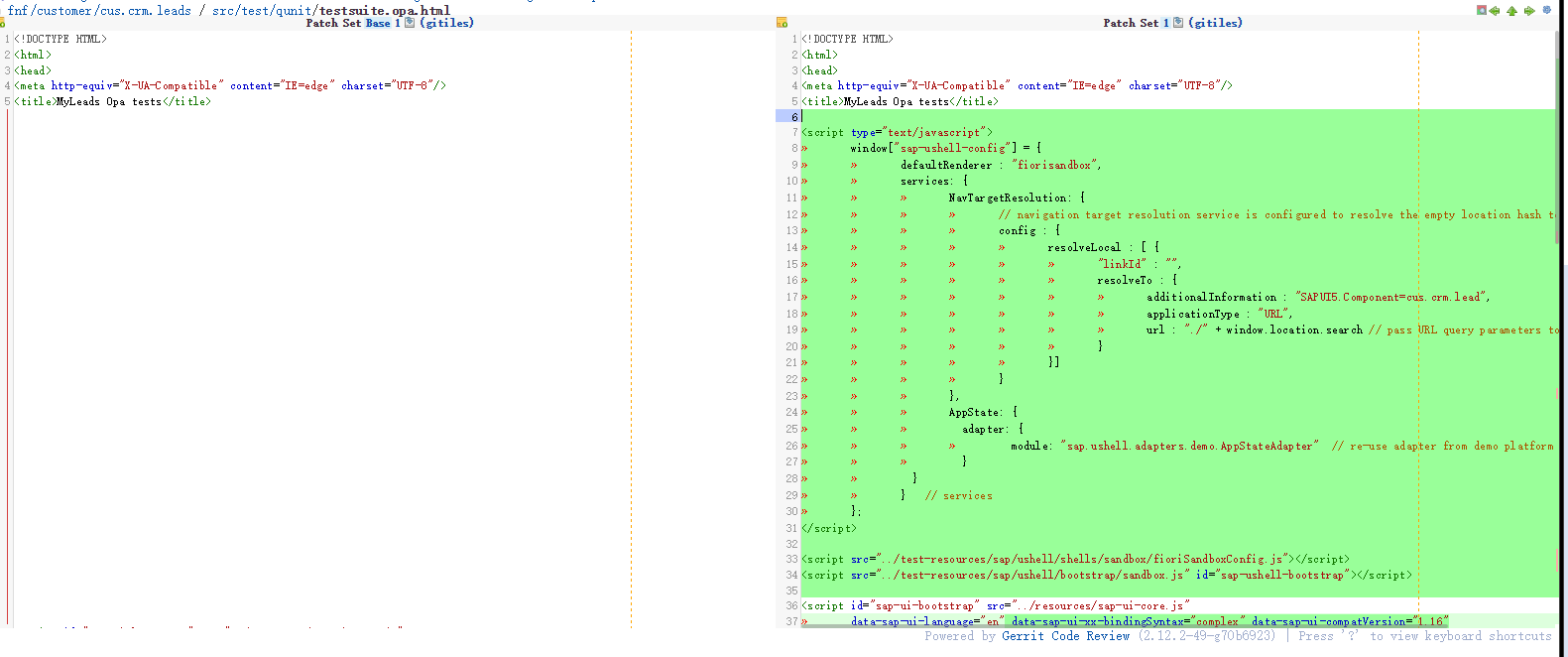The image size is (1568, 657).
Task: Open diff preferences gear icon
Action: [x=1546, y=10]
